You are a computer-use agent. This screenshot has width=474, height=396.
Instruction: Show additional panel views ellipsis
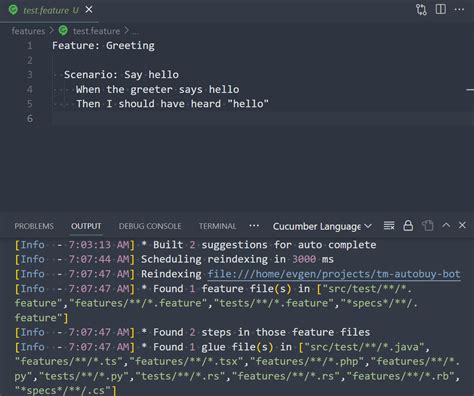[254, 226]
